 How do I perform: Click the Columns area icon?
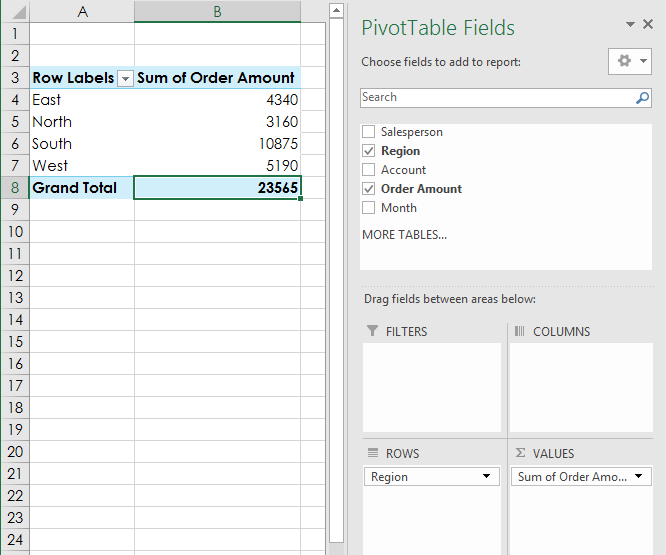pos(519,331)
